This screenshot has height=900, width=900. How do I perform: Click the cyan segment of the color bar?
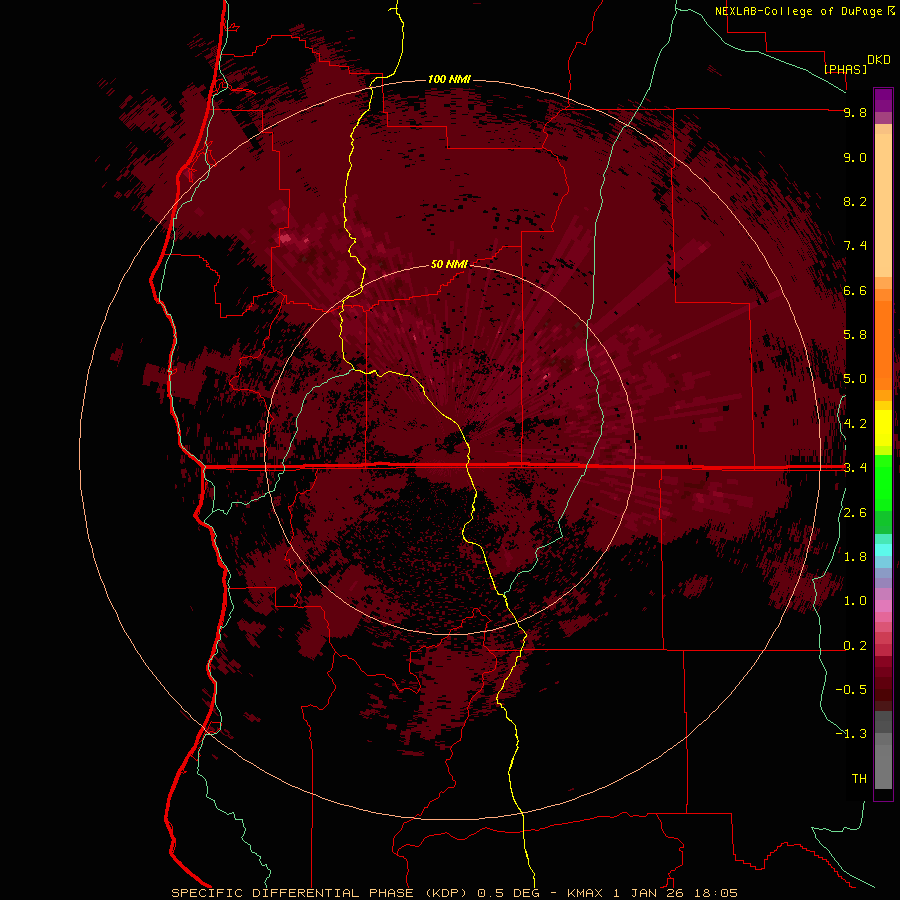[883, 550]
